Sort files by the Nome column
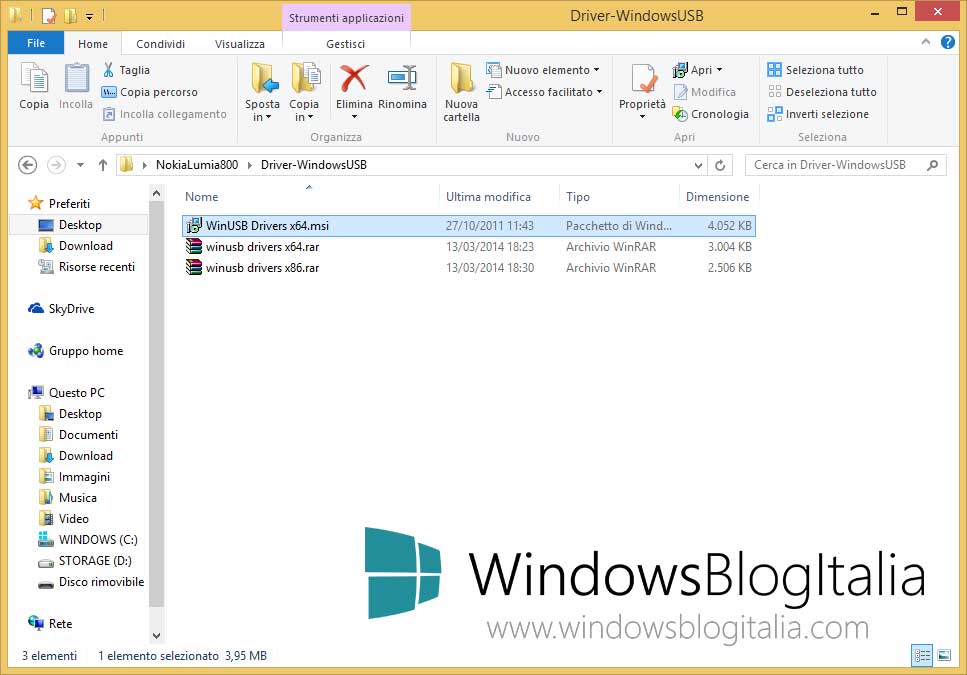The height and width of the screenshot is (675, 967). [310, 197]
